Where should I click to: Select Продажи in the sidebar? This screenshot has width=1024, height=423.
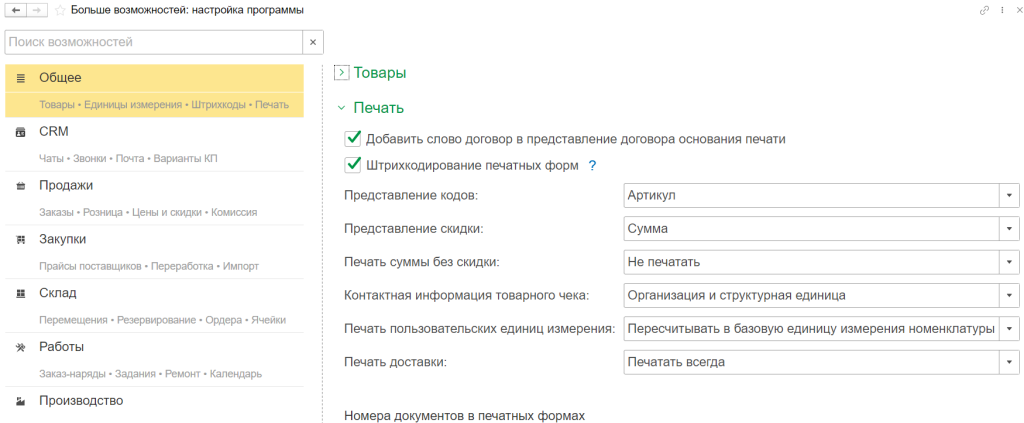click(66, 185)
